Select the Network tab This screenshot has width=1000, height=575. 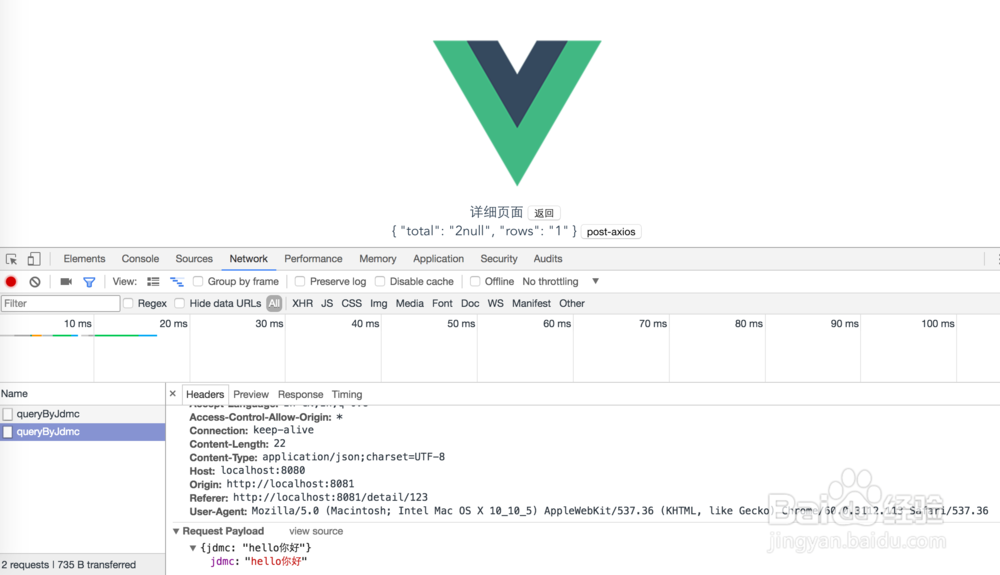click(249, 259)
